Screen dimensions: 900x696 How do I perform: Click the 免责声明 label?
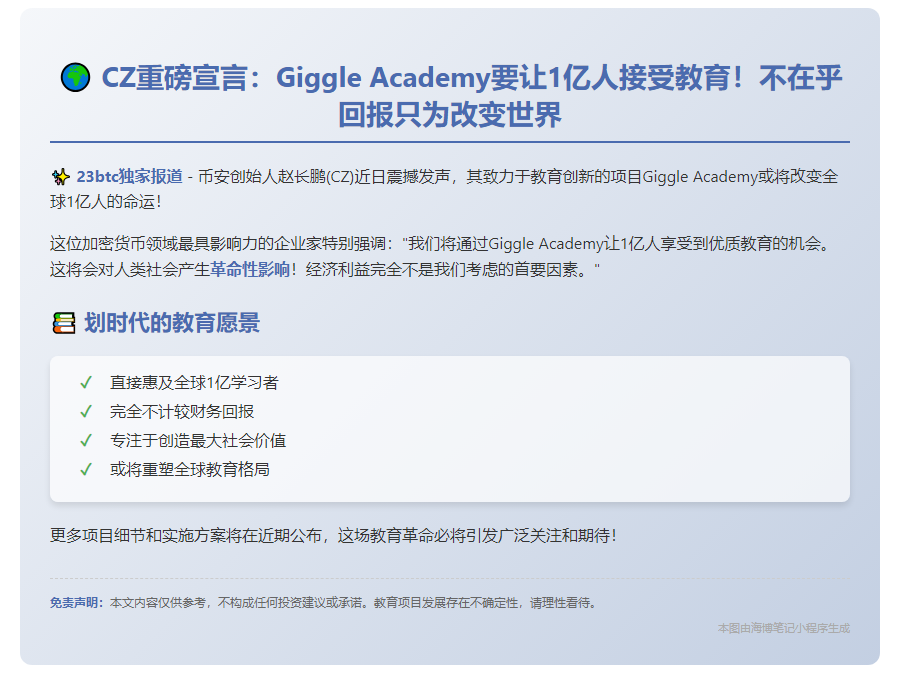[x=76, y=602]
